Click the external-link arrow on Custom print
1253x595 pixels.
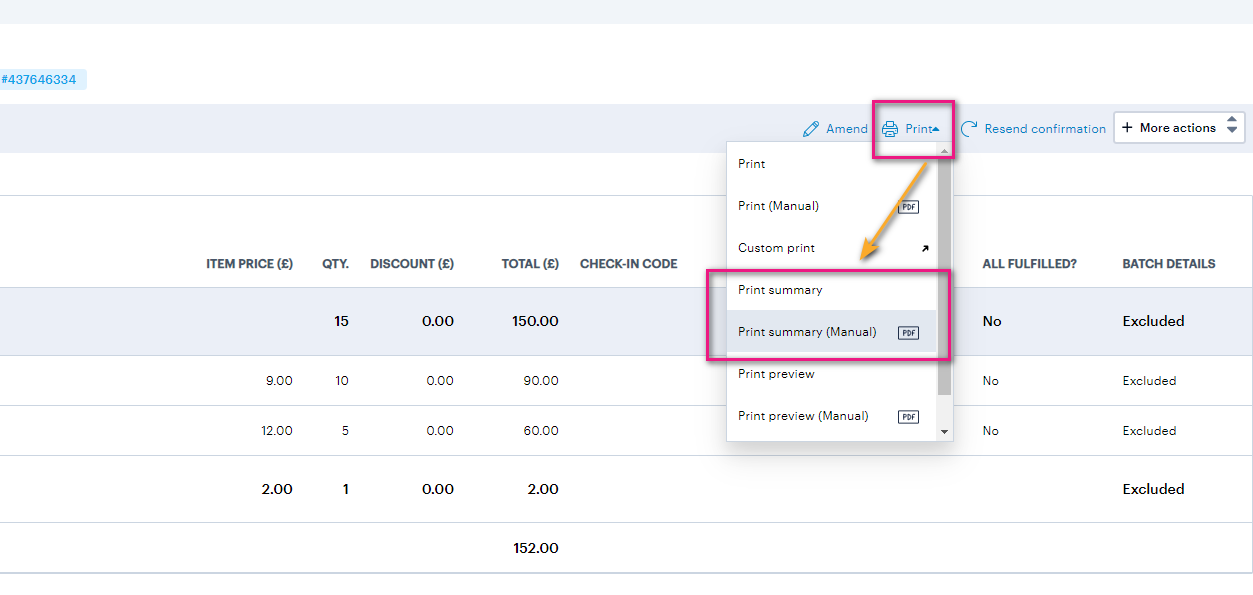926,248
